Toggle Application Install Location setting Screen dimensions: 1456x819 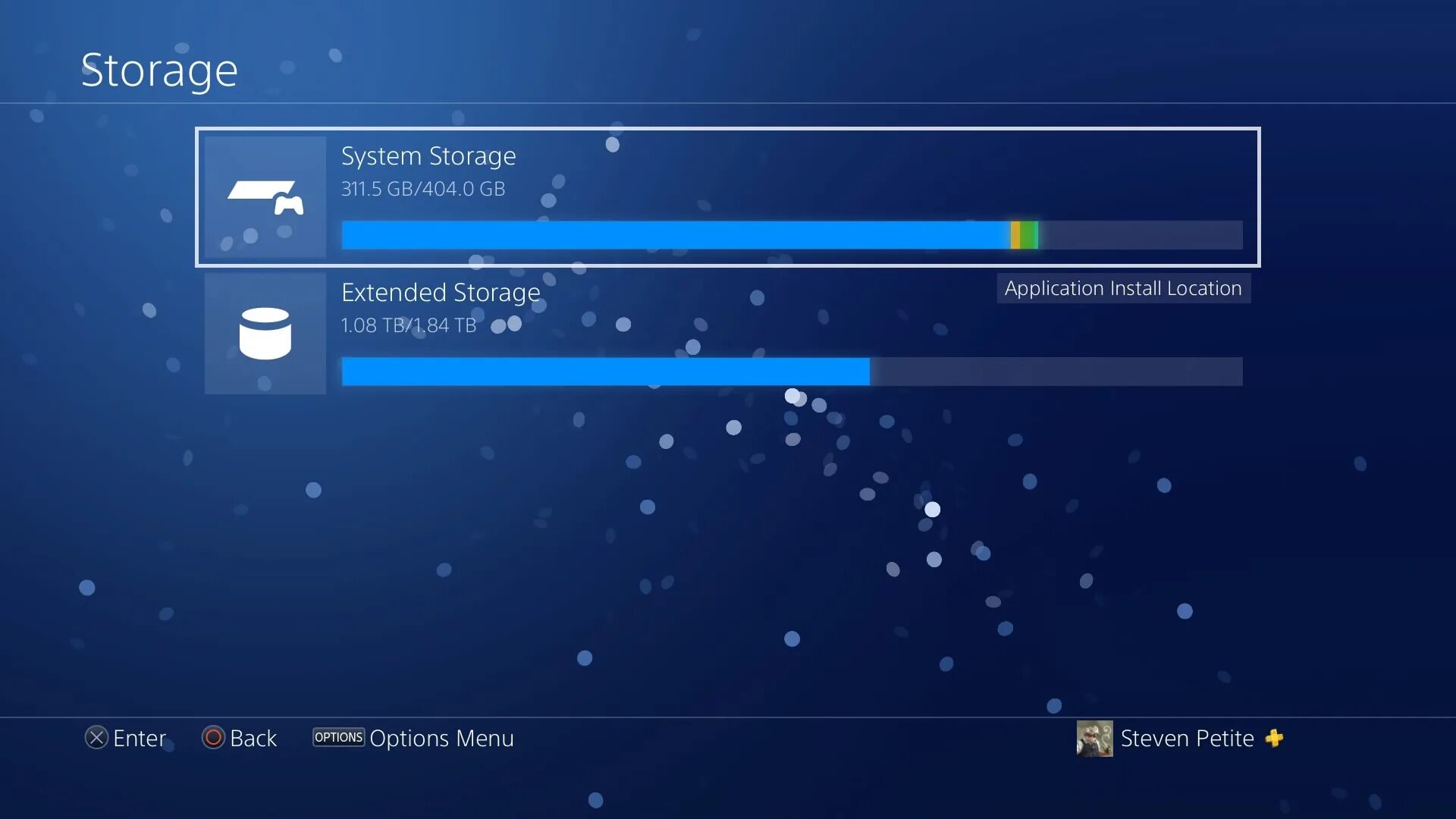point(1122,288)
